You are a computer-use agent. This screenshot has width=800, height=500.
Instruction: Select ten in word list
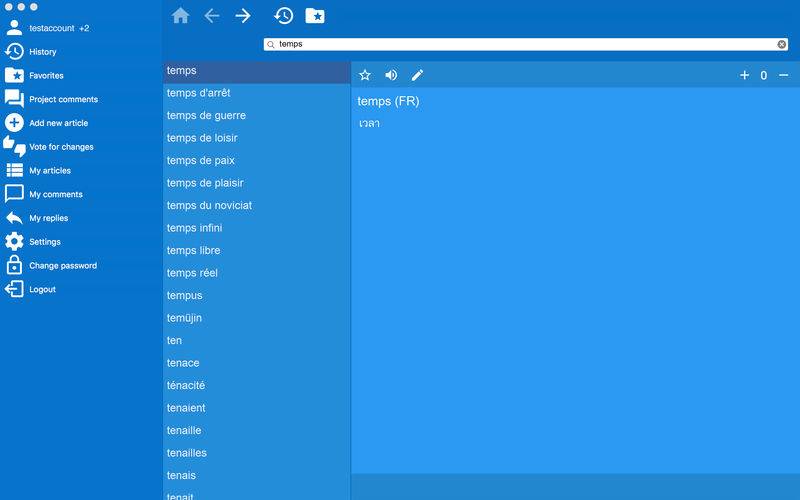[257, 340]
